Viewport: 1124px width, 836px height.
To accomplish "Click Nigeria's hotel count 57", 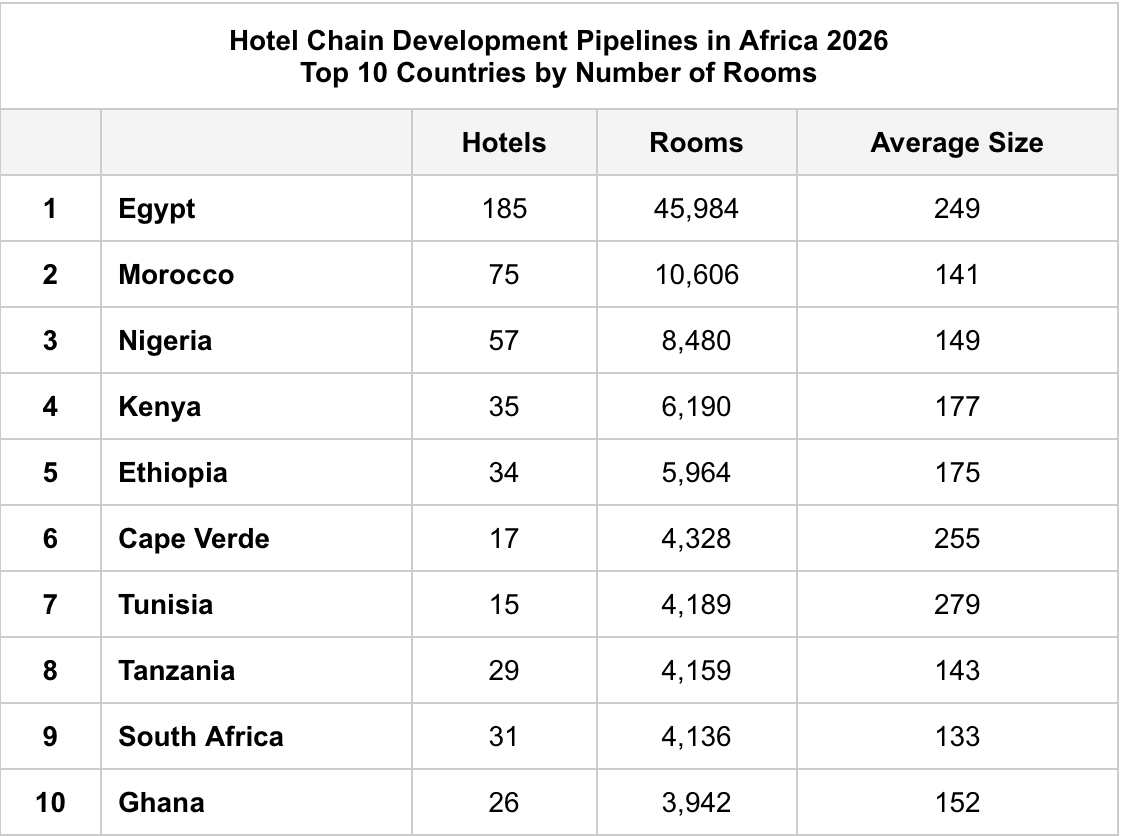I will [x=504, y=340].
